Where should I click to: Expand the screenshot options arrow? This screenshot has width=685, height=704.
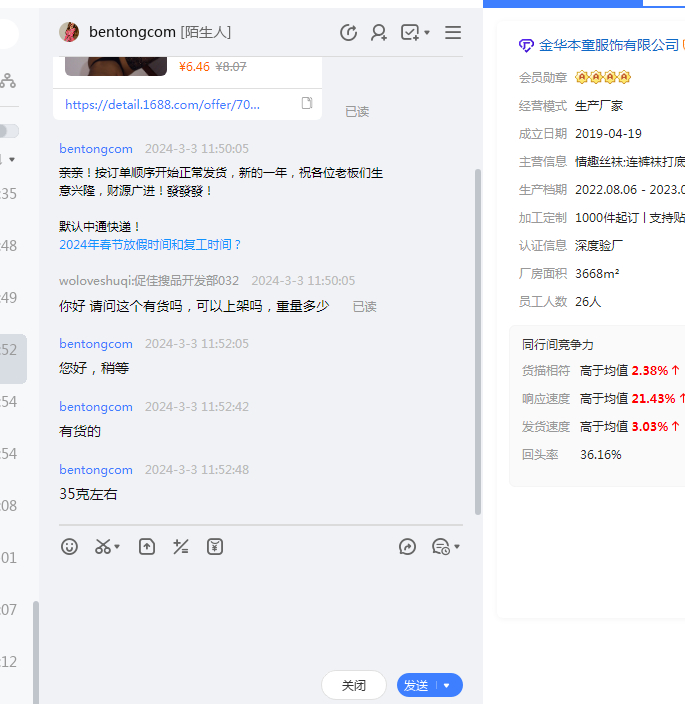[117, 546]
